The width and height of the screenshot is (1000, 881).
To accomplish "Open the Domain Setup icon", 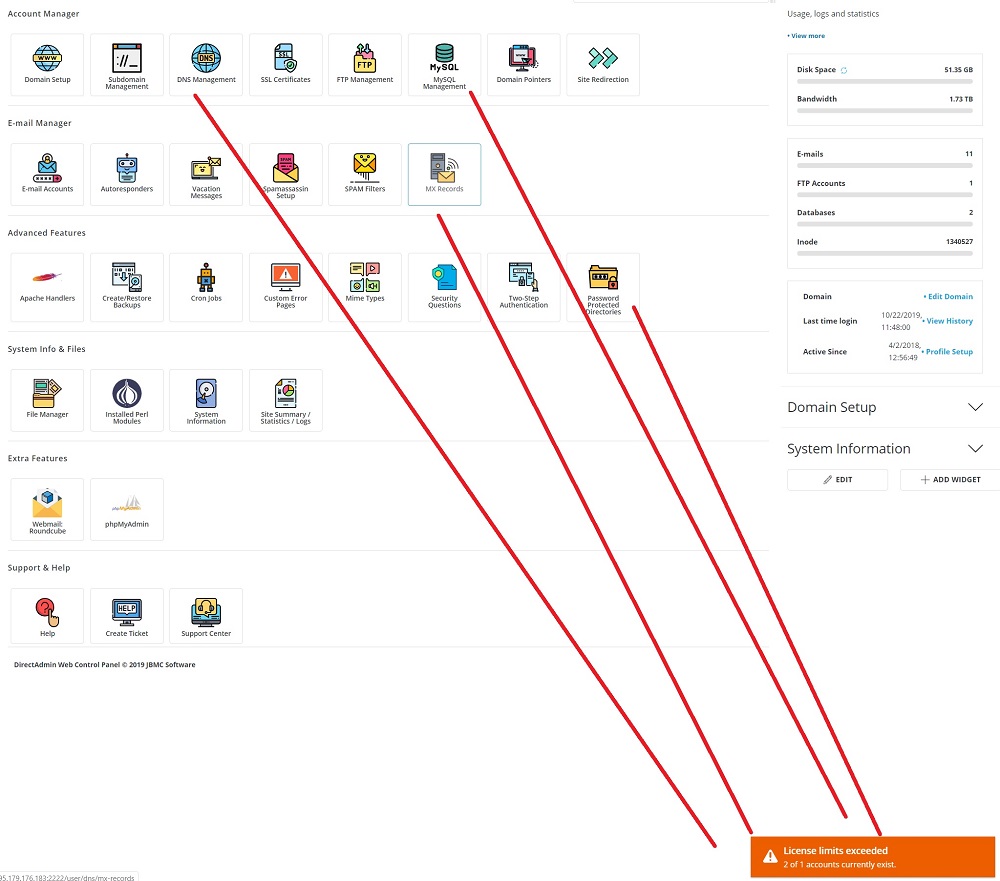I will (x=47, y=64).
